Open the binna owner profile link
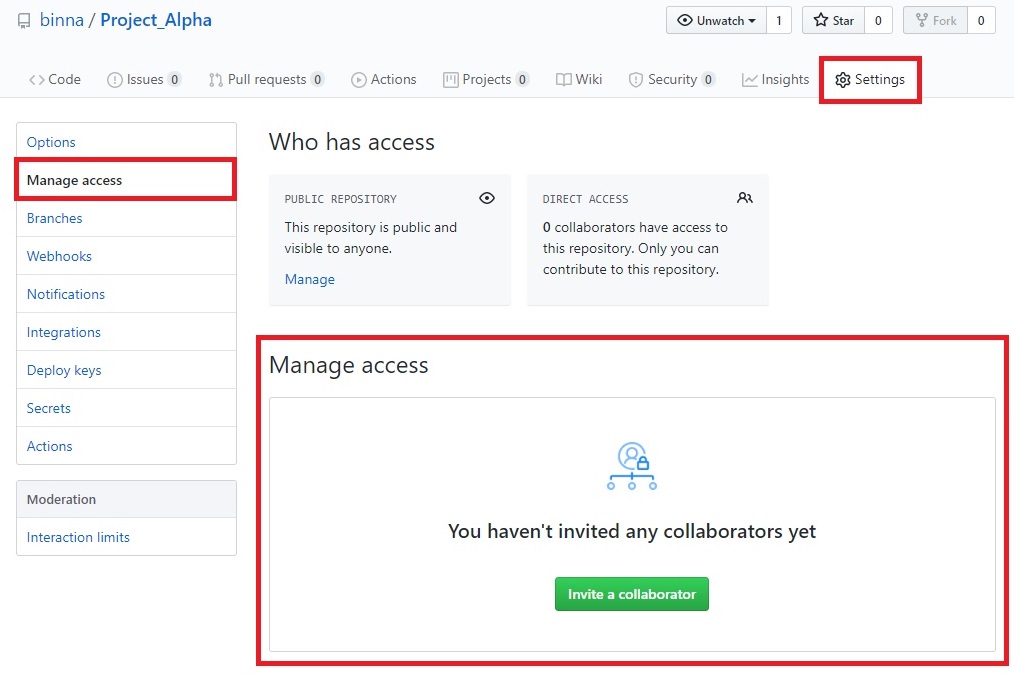1014x677 pixels. click(x=62, y=20)
